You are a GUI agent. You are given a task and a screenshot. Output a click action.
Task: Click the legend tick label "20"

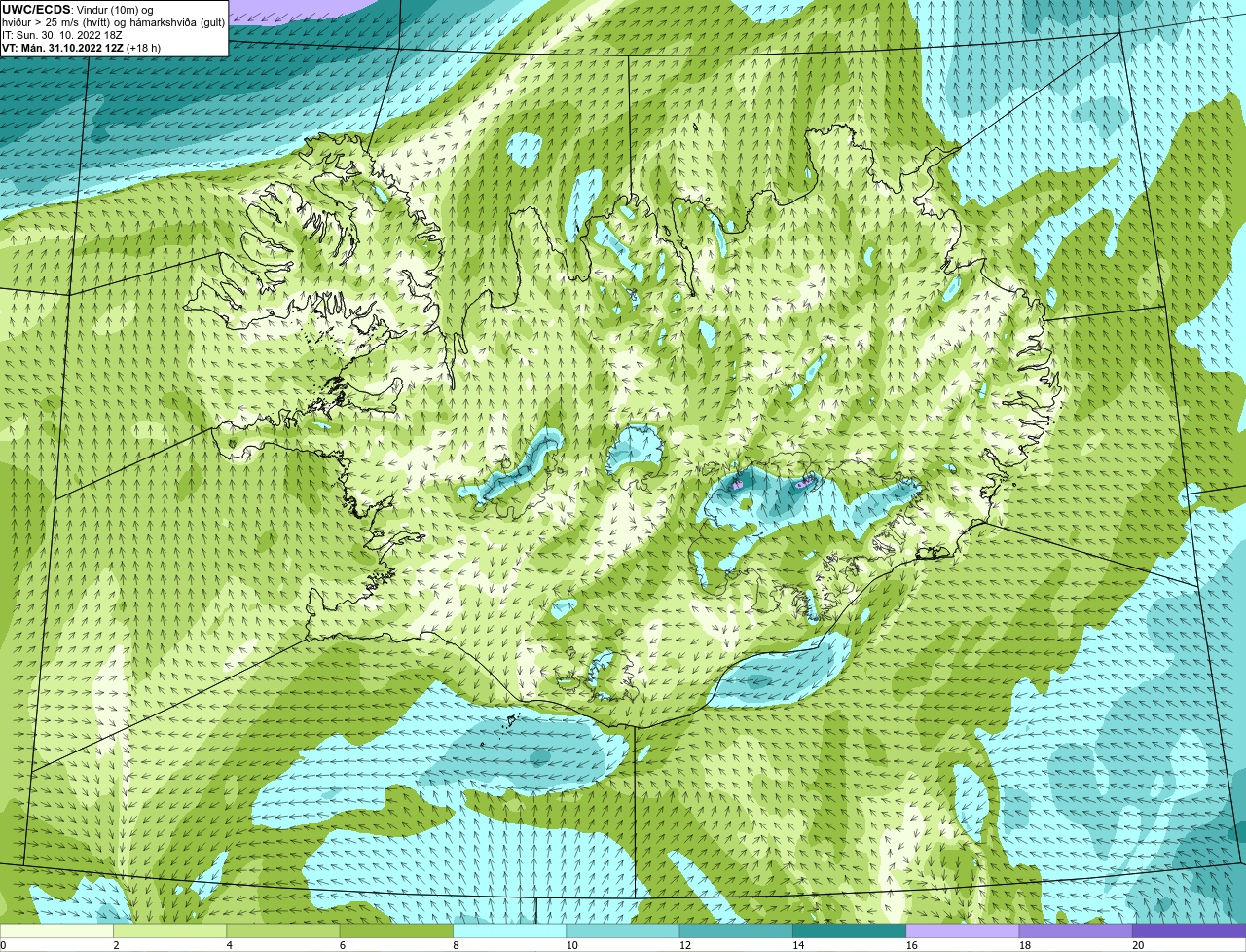pyautogui.click(x=1137, y=945)
